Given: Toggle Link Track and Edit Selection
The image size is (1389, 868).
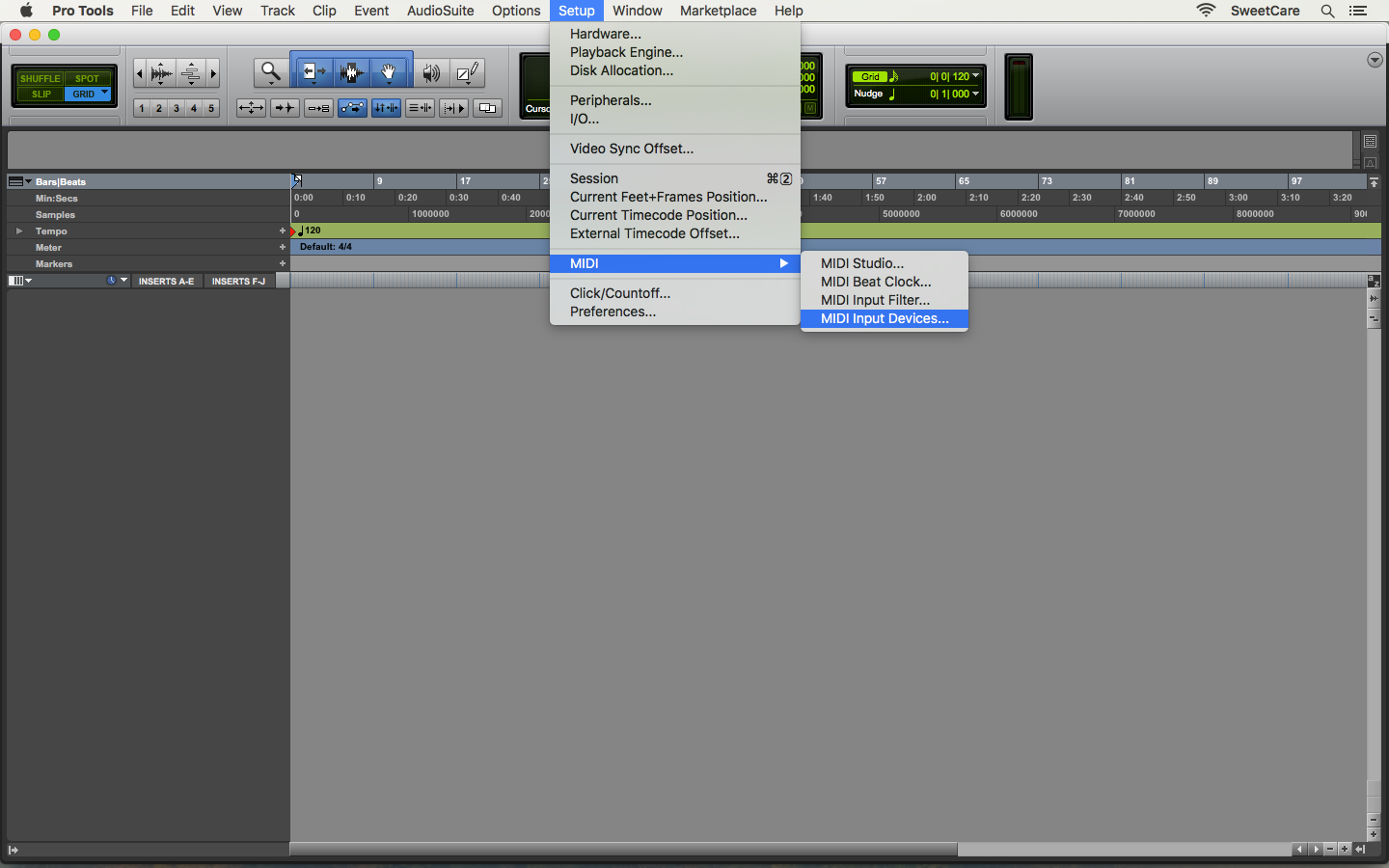Looking at the screenshot, I should [420, 108].
